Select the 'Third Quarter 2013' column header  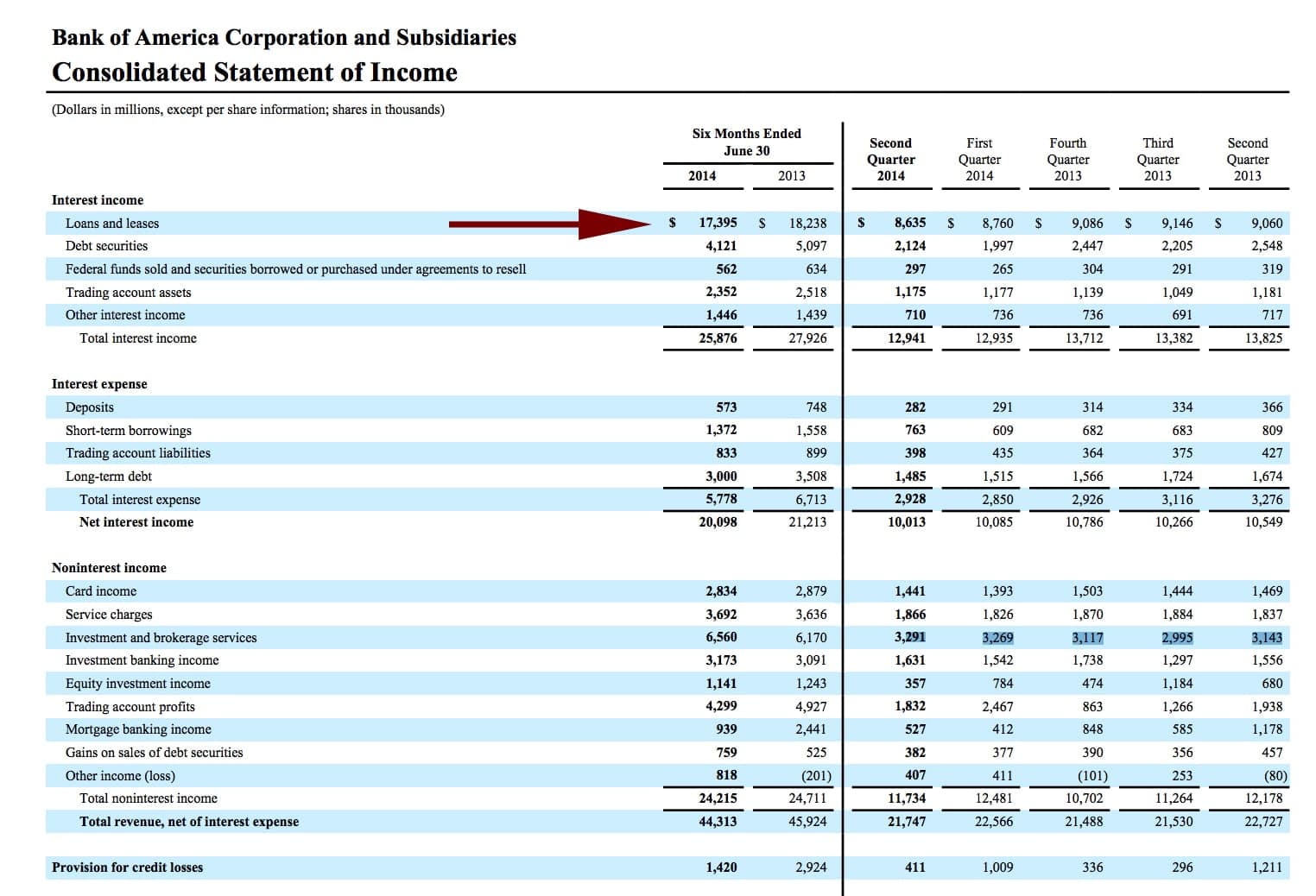(1158, 159)
